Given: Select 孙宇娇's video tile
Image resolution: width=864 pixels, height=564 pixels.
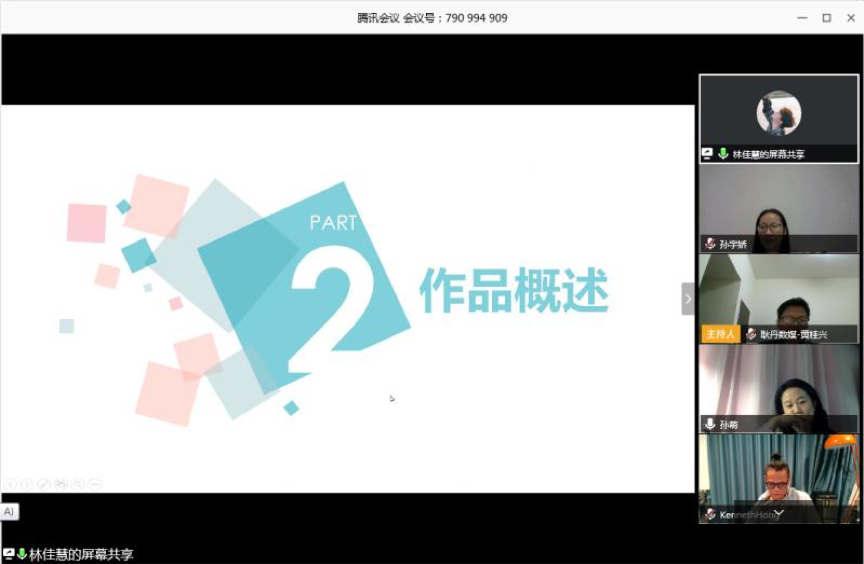Looking at the screenshot, I should [778, 203].
